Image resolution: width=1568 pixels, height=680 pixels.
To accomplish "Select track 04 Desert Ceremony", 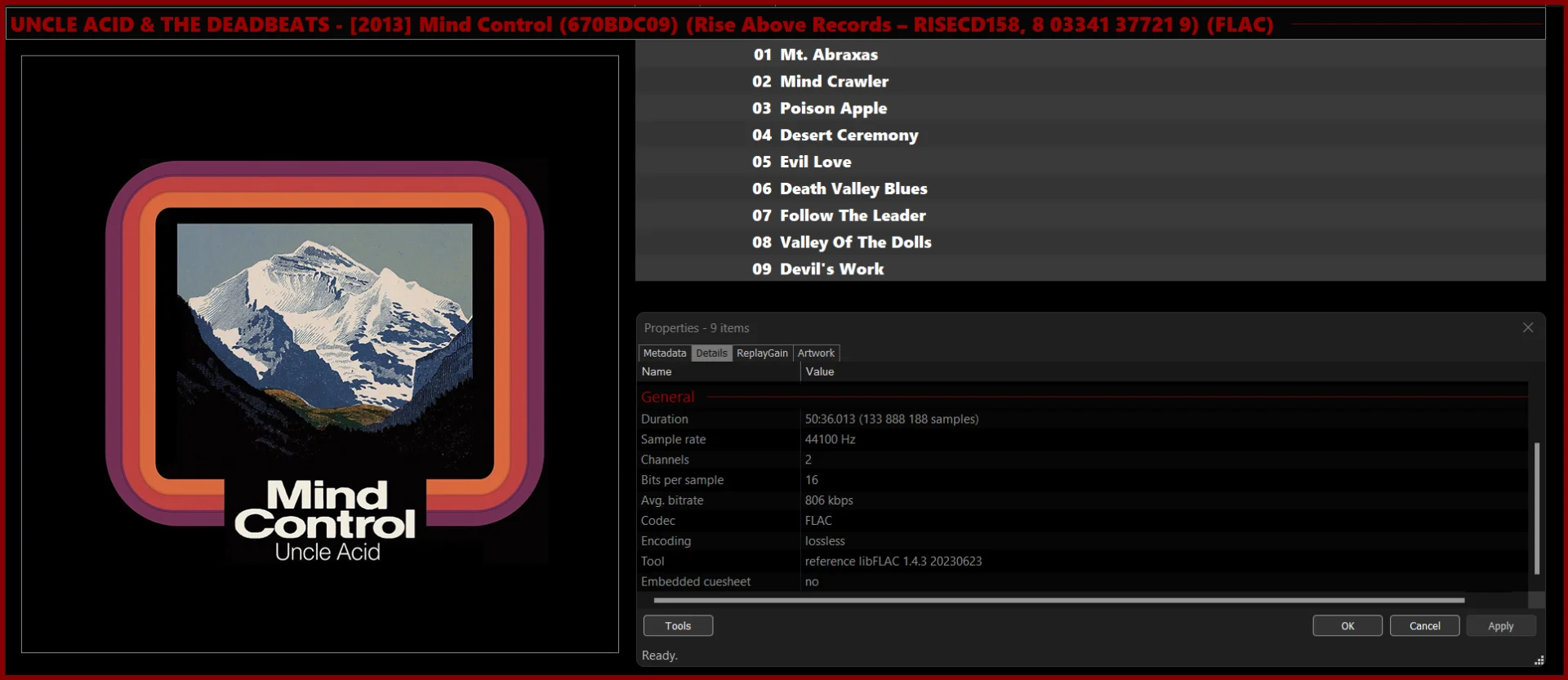I will pos(1090,136).
